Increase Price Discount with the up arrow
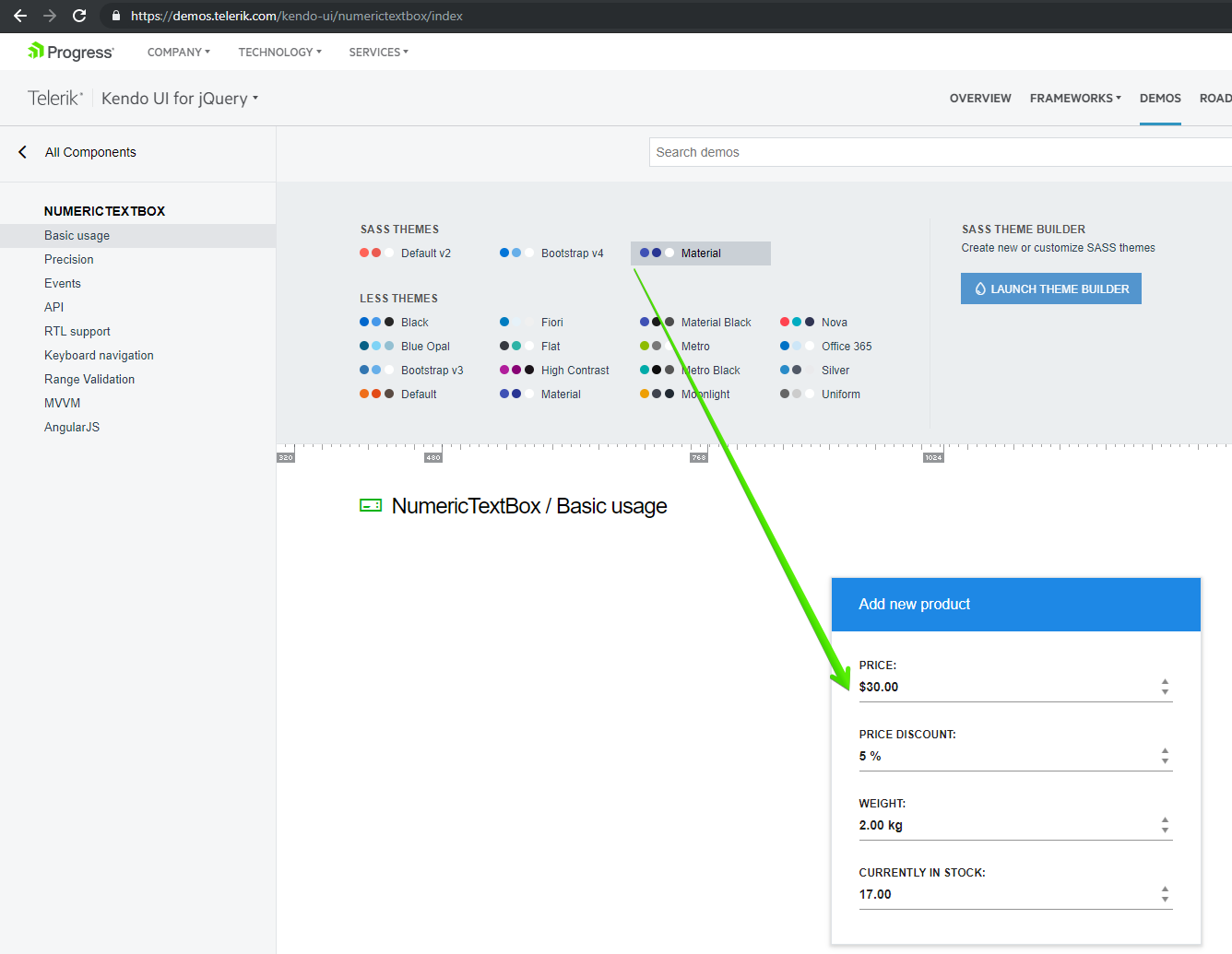 click(1166, 751)
